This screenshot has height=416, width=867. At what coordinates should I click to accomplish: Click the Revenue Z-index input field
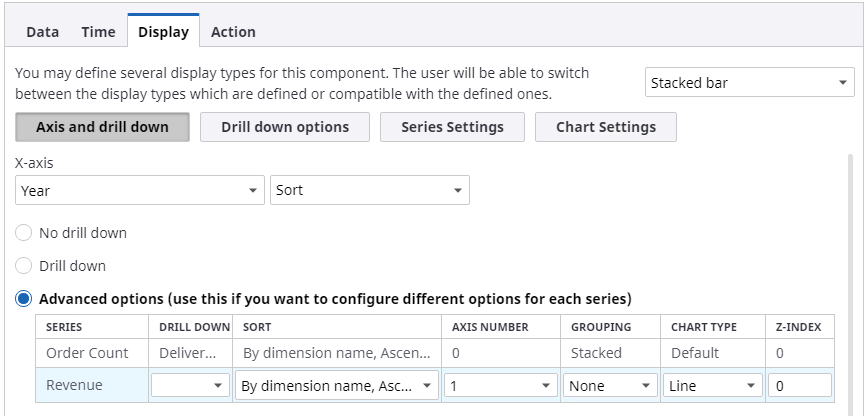[x=799, y=386]
